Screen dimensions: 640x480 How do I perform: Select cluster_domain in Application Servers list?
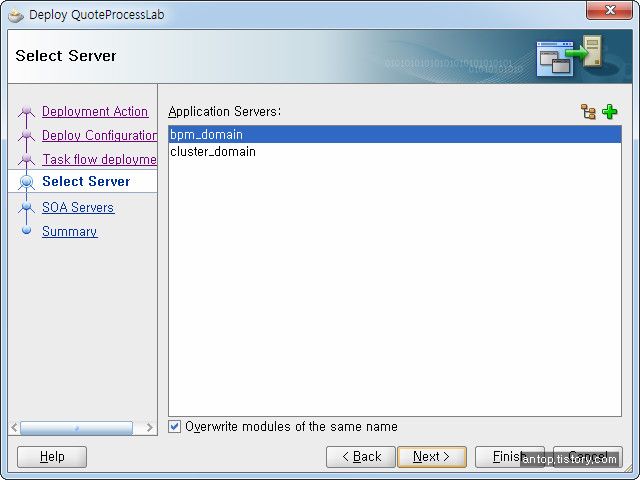(x=395, y=152)
